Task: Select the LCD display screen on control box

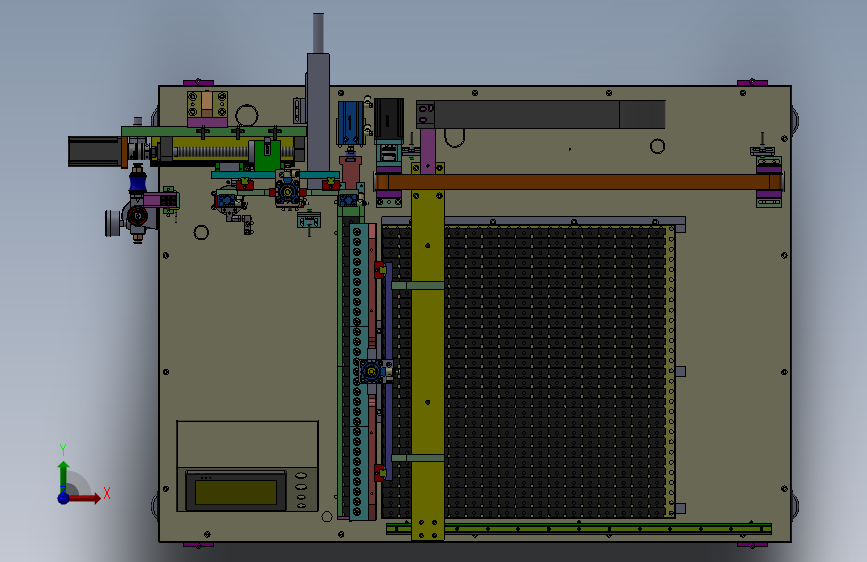Action: point(236,492)
